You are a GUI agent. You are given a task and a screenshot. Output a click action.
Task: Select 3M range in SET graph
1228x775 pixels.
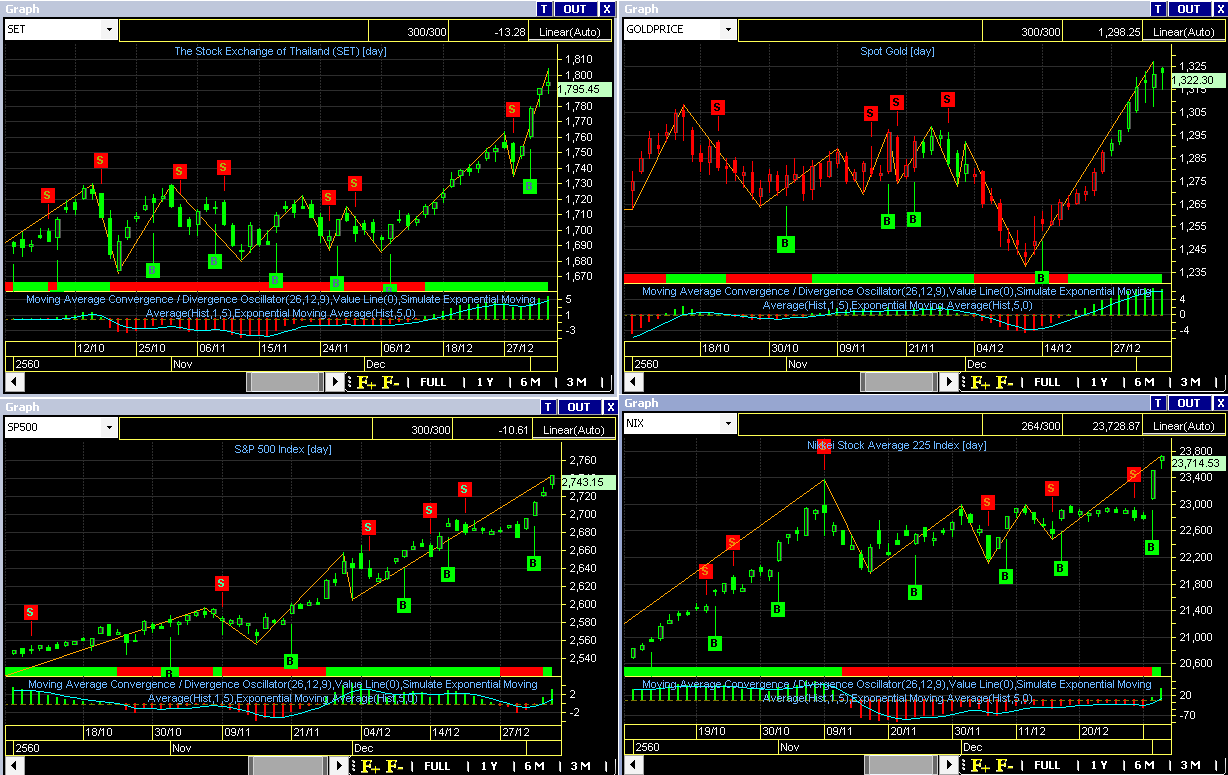click(577, 382)
